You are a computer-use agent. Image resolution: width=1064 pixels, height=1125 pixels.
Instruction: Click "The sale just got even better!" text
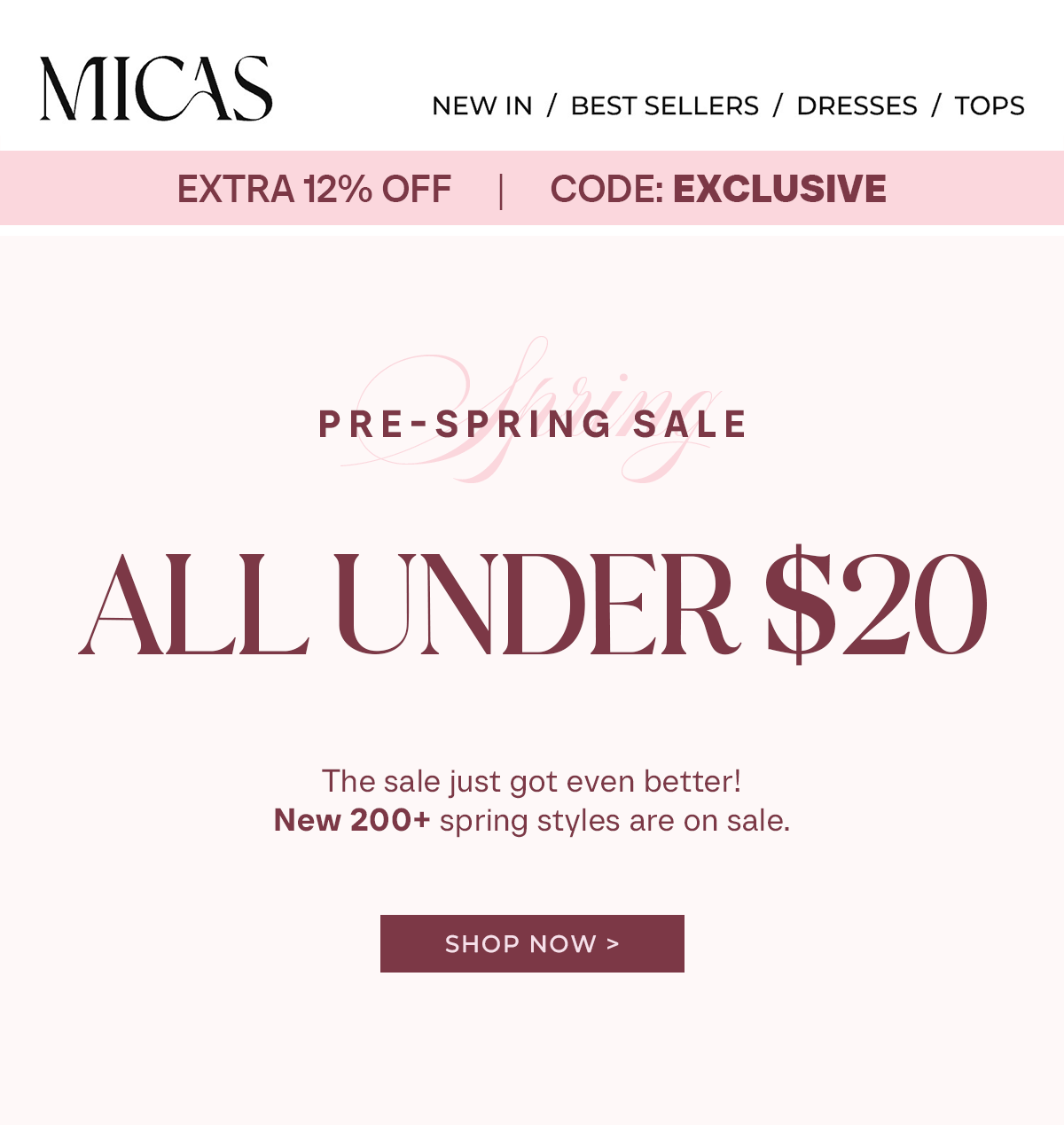coord(532,781)
